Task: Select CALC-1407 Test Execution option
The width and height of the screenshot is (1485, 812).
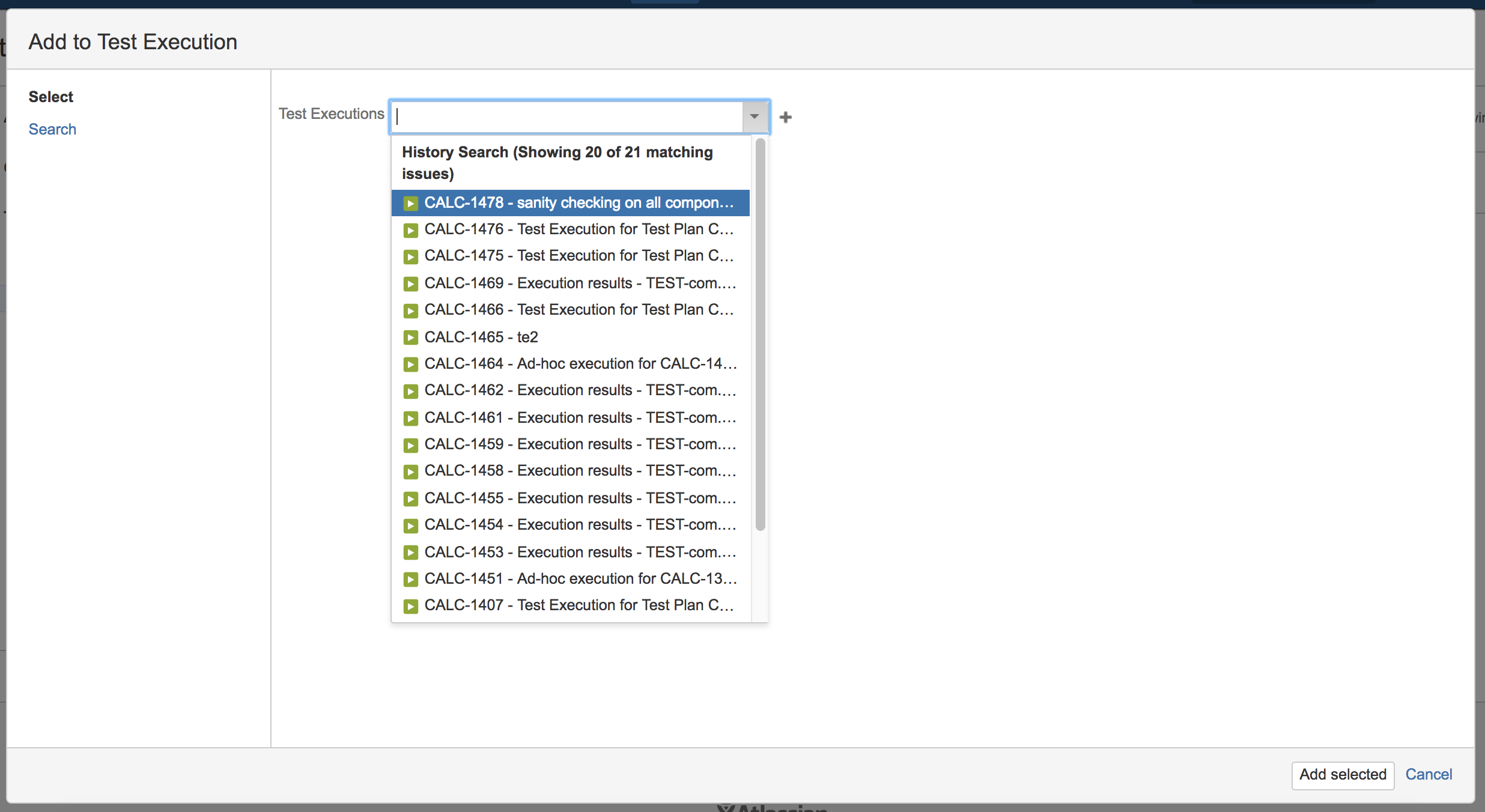Action: [571, 605]
